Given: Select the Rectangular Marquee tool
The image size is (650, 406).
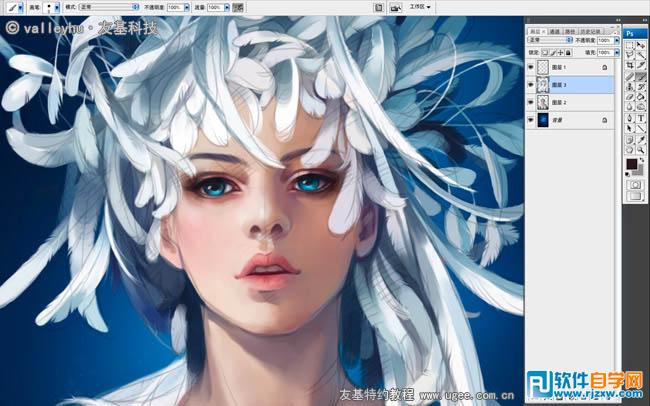Looking at the screenshot, I should [629, 45].
